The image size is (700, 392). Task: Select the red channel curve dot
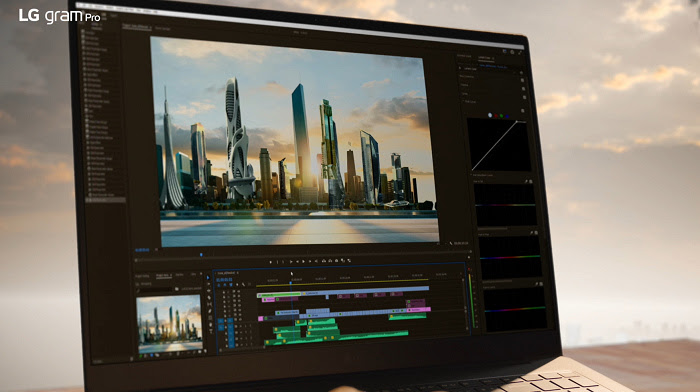click(496, 116)
